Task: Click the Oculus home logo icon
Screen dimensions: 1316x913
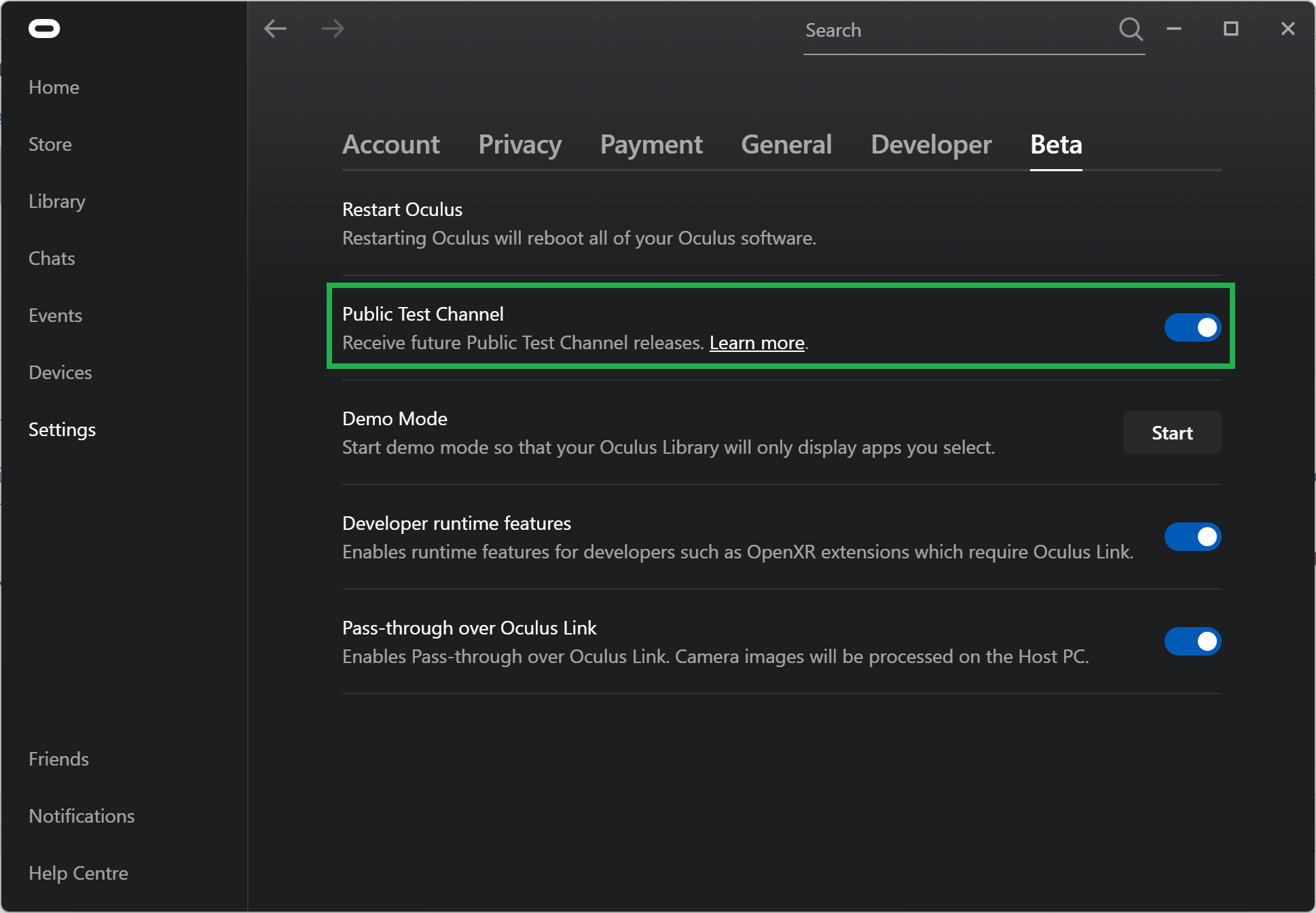Action: (45, 27)
